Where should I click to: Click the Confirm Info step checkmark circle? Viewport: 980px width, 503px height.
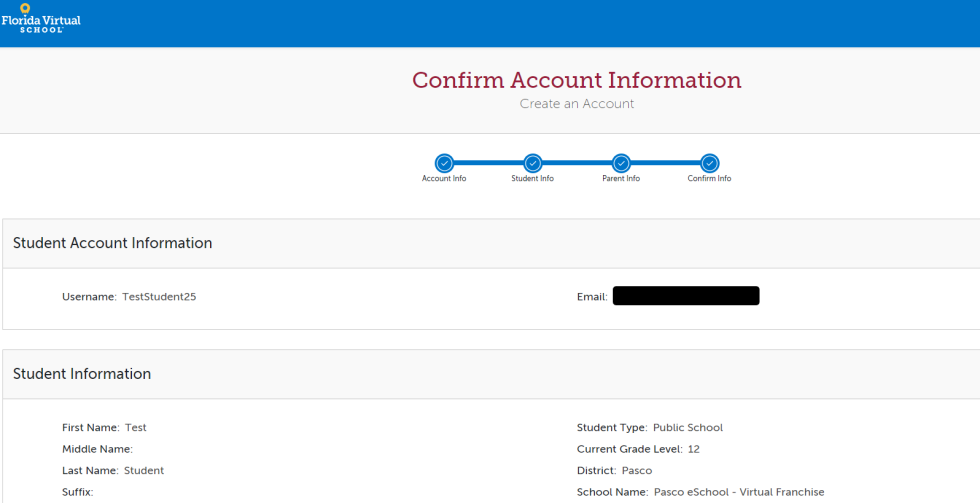tap(709, 163)
